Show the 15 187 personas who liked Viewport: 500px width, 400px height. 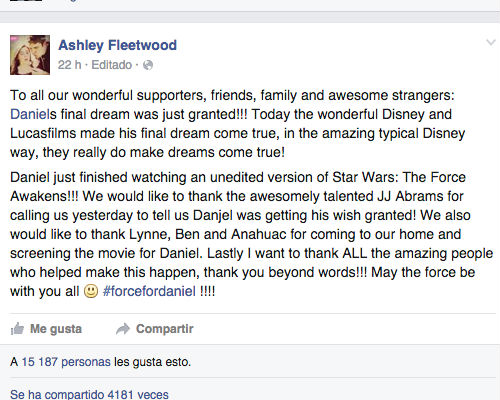(x=66, y=362)
